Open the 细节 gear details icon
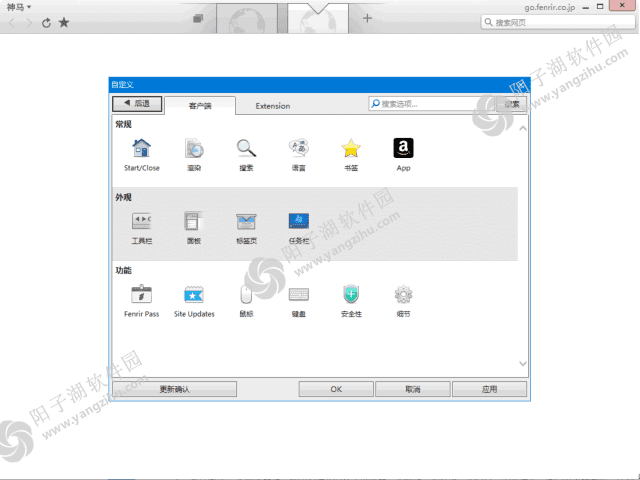Image resolution: width=640 pixels, height=480 pixels. 403,294
